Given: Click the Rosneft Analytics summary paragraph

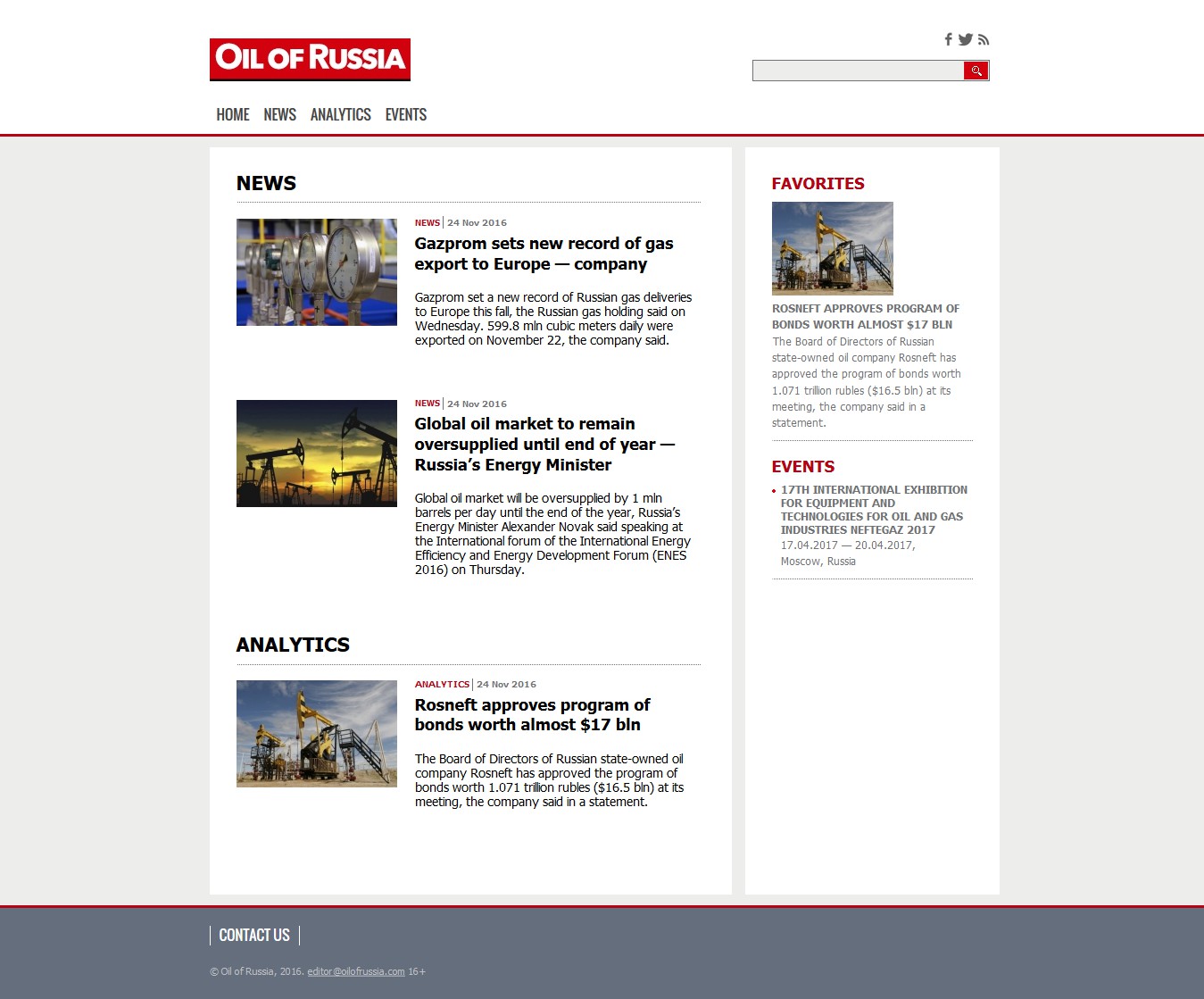Looking at the screenshot, I should [x=550, y=780].
